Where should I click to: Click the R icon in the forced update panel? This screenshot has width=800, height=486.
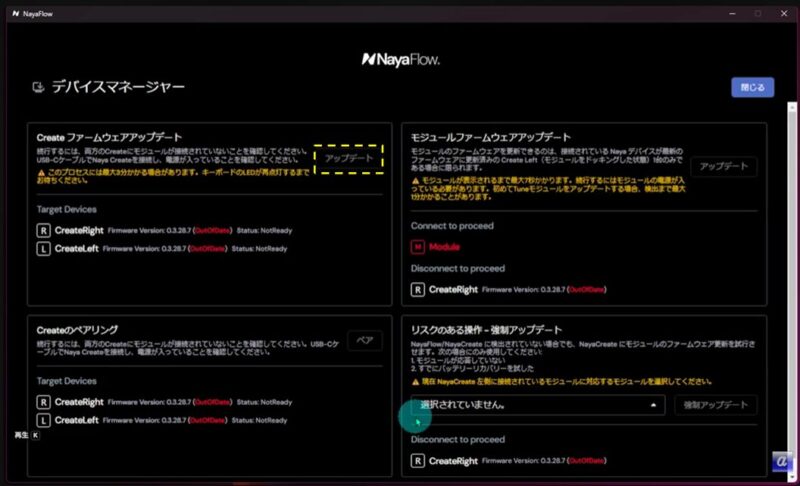tap(418, 461)
